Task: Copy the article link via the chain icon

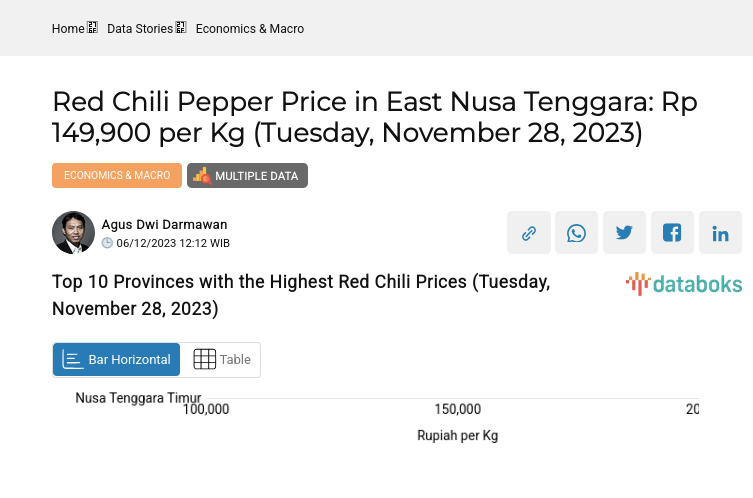Action: tap(529, 233)
